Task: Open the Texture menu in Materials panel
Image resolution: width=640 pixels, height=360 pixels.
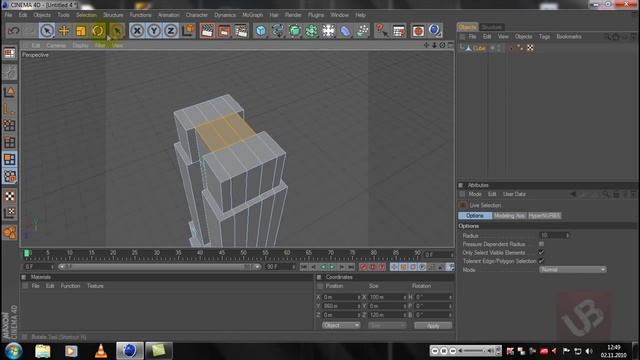Action: [x=95, y=286]
